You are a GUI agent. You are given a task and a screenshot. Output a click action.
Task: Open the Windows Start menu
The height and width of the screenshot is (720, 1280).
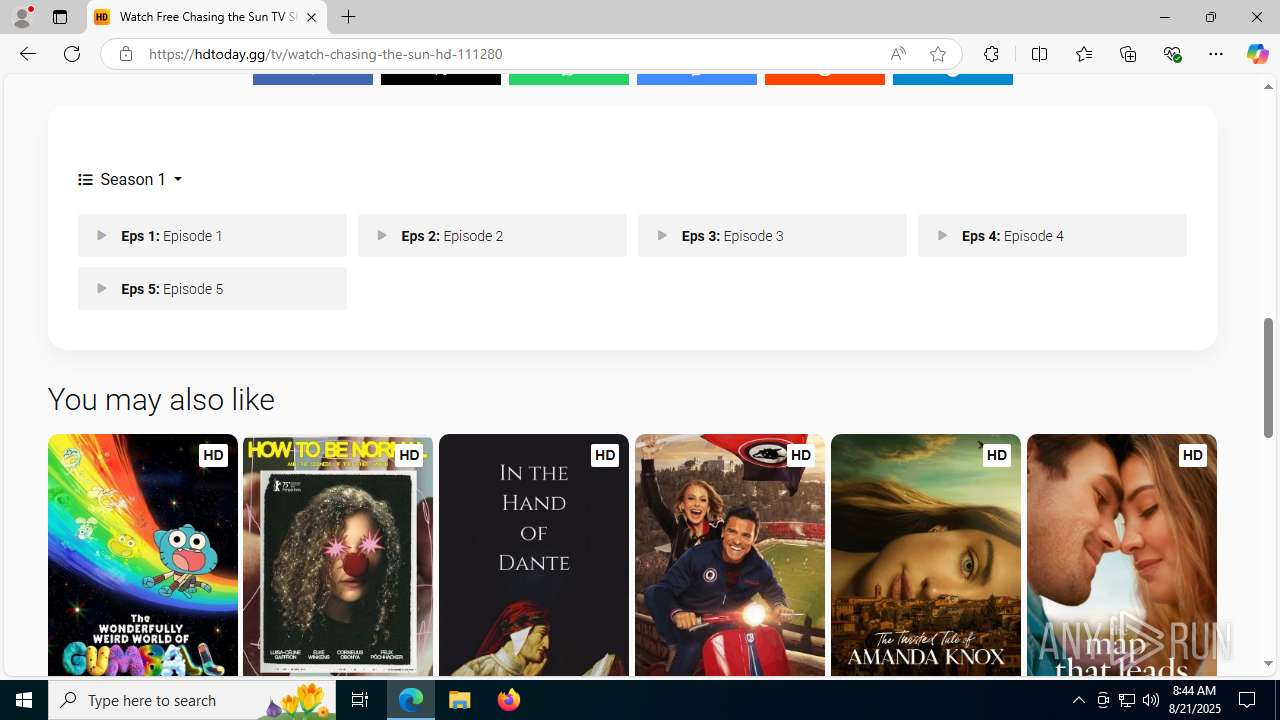pos(24,700)
